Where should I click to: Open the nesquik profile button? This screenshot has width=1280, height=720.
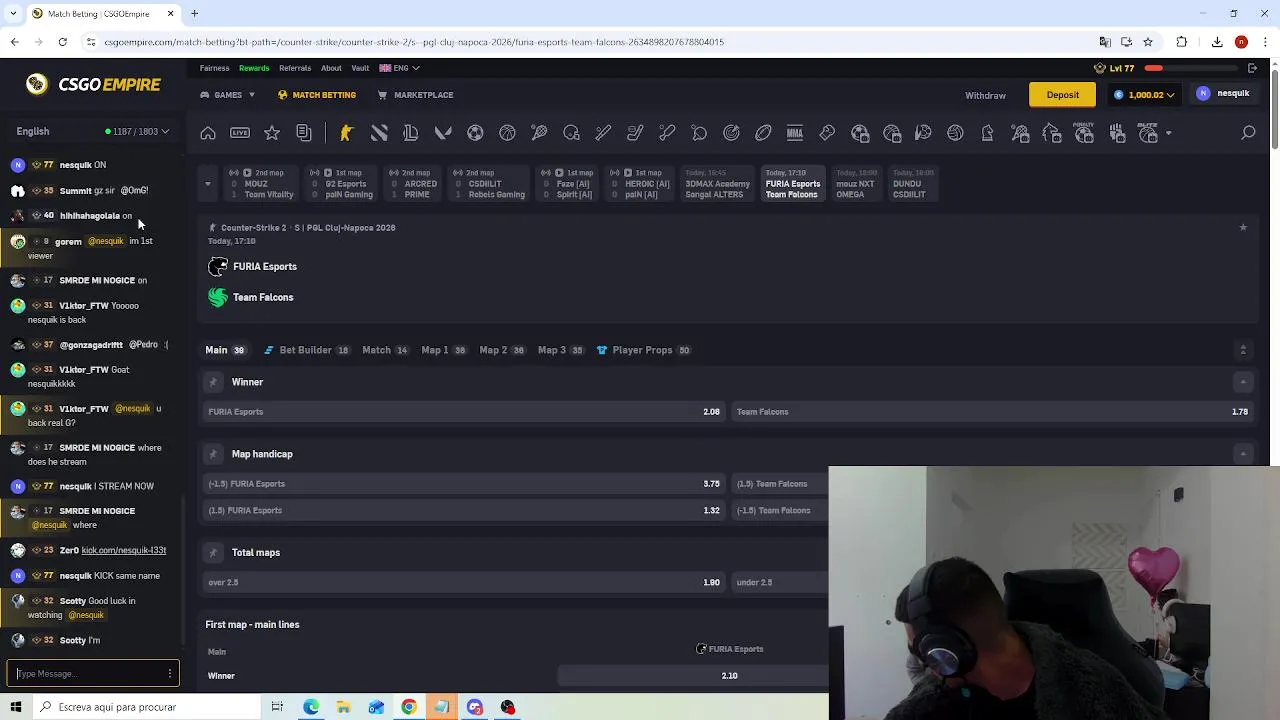tap(1224, 94)
